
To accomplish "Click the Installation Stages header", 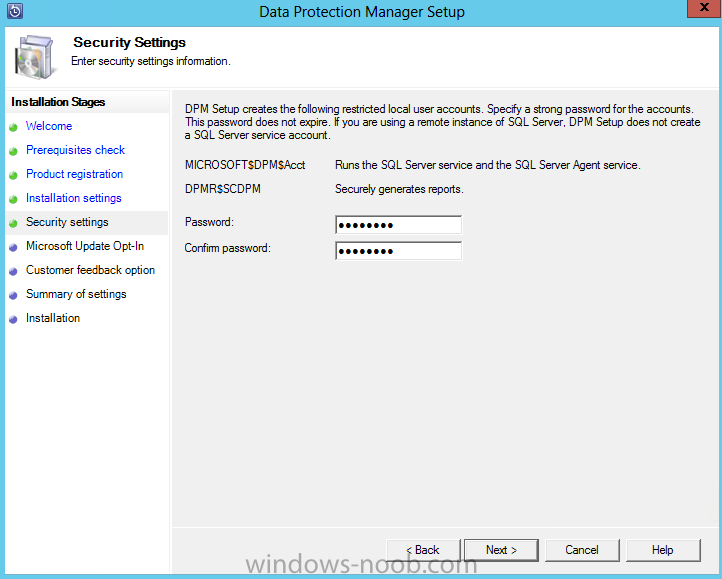I will (x=58, y=102).
